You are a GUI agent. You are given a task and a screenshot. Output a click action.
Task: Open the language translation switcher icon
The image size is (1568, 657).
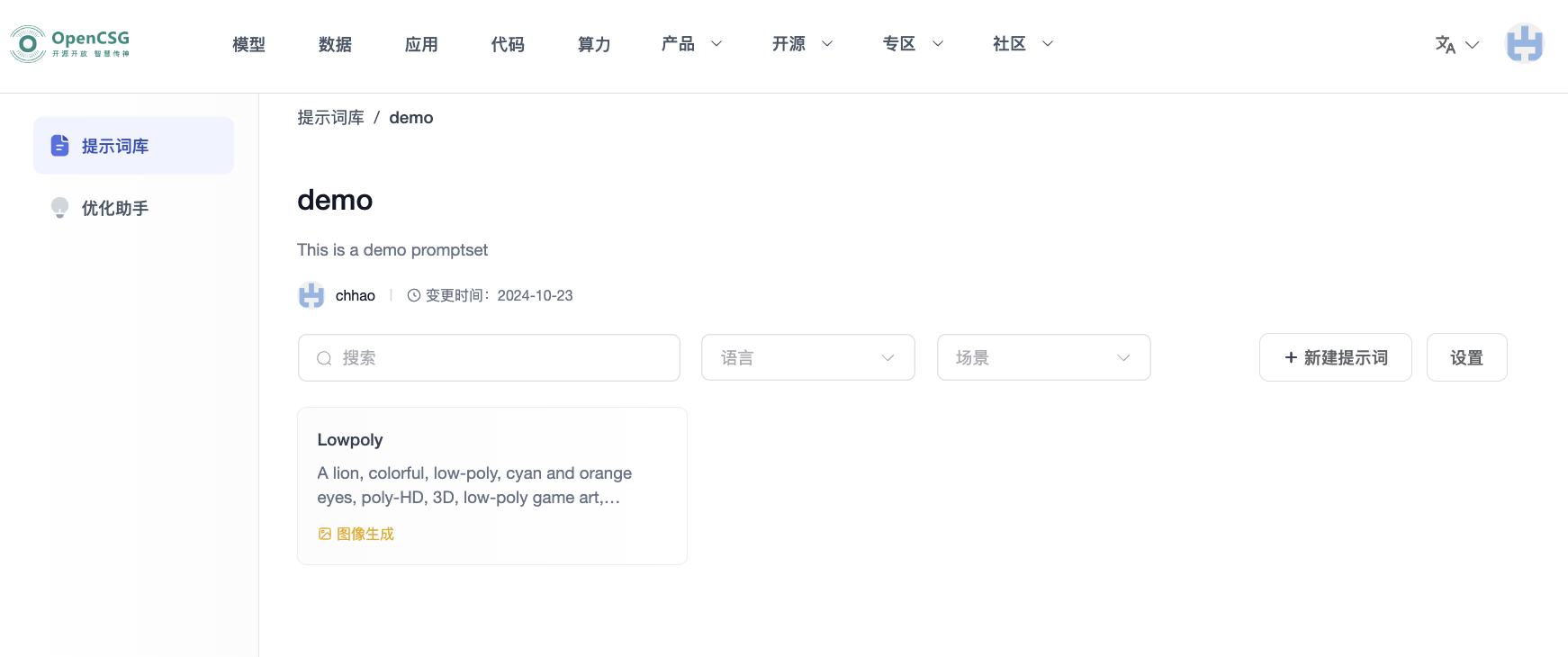coord(1446,44)
